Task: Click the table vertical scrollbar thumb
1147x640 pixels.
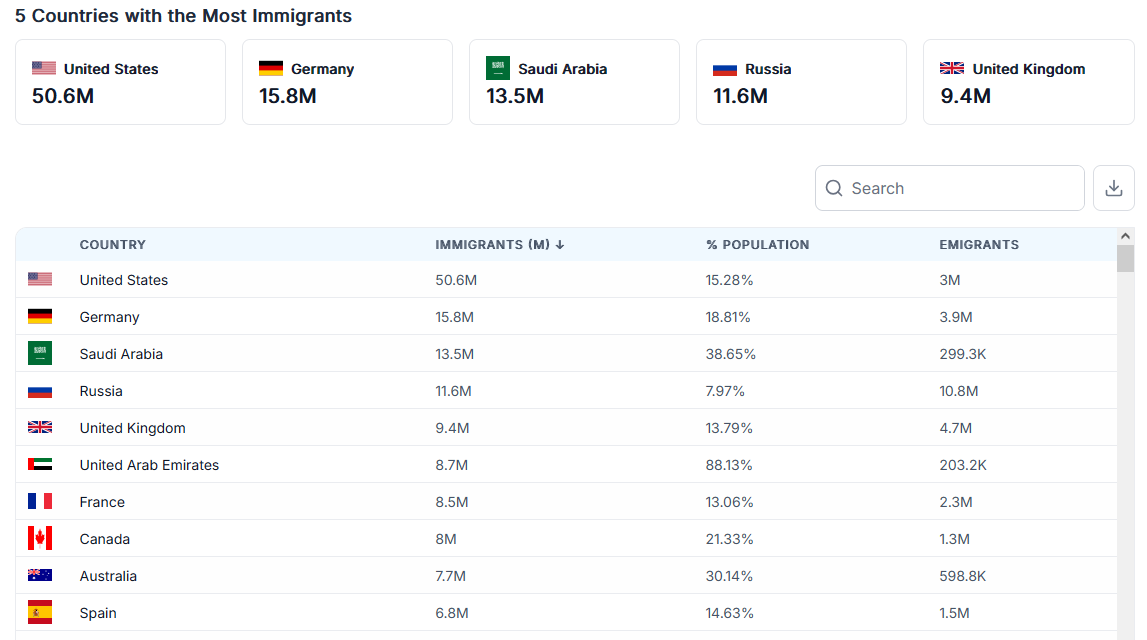Action: [1125, 258]
